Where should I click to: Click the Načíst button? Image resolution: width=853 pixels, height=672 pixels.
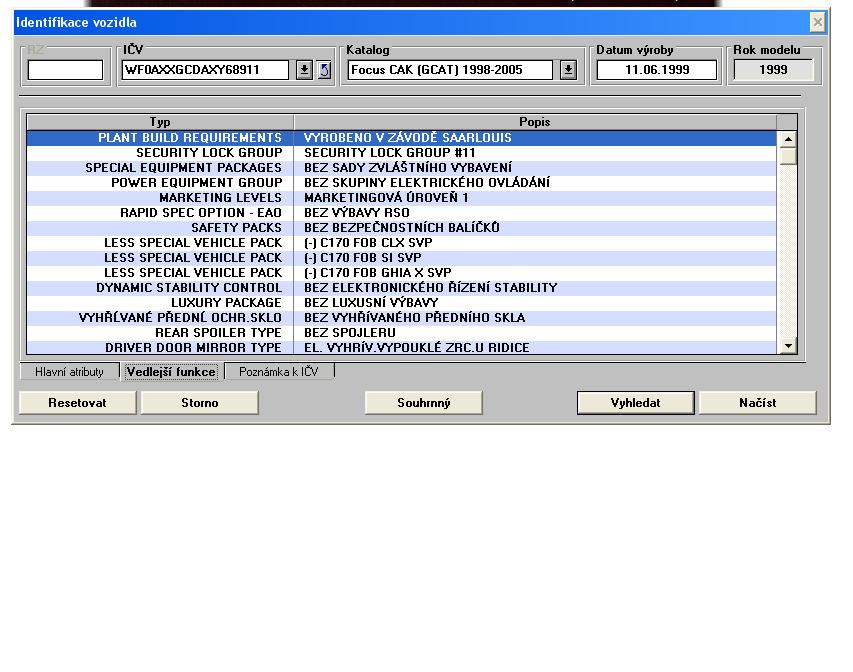click(x=757, y=402)
